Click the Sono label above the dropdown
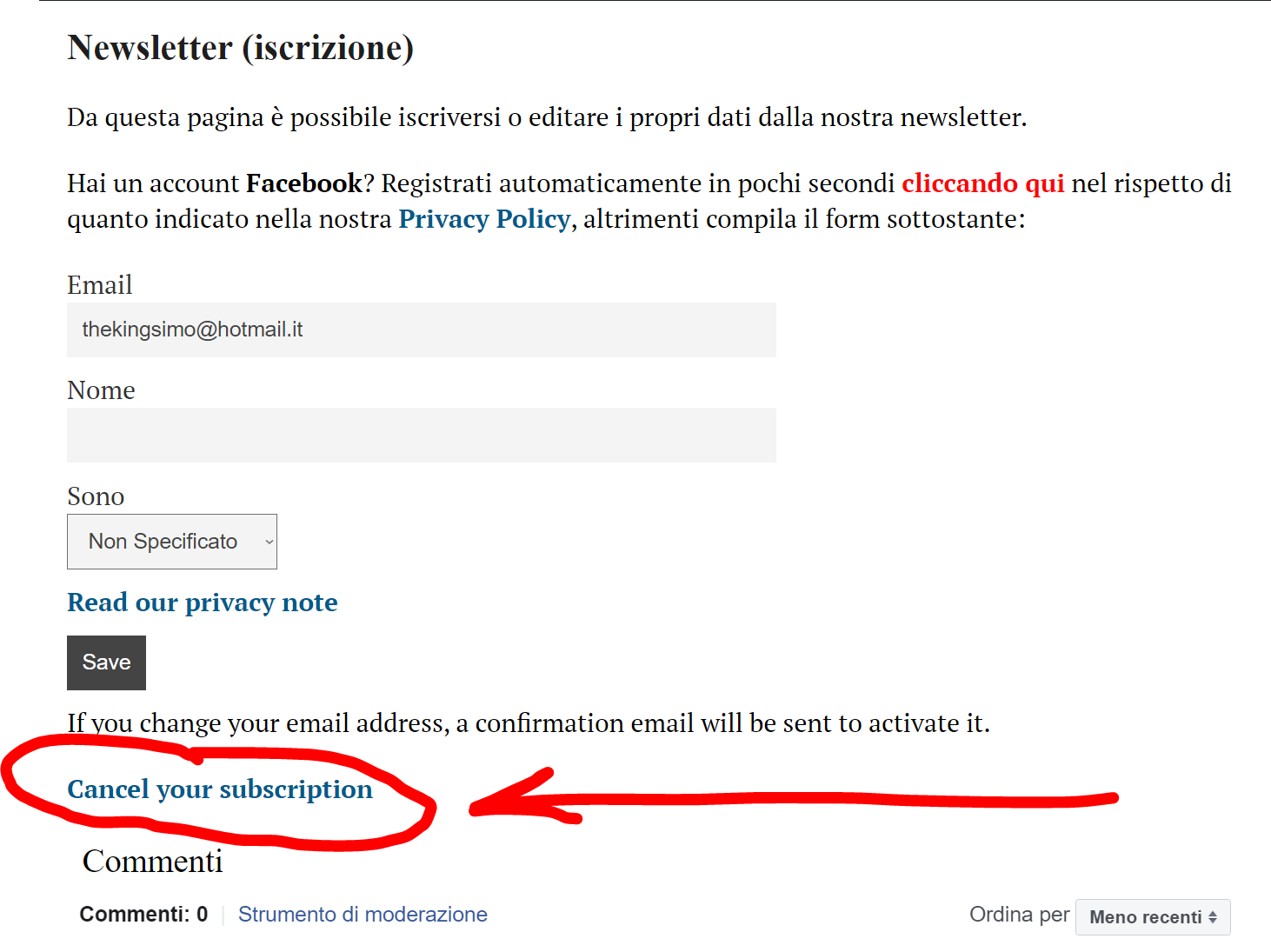 coord(96,496)
